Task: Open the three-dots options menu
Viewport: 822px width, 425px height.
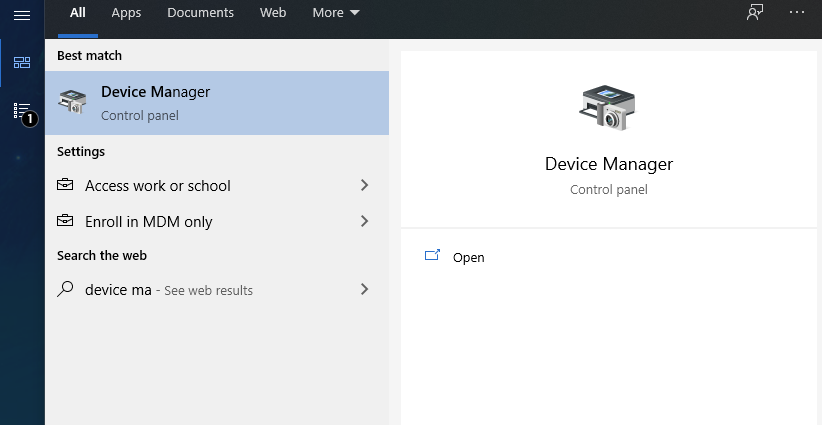Action: coord(797,12)
